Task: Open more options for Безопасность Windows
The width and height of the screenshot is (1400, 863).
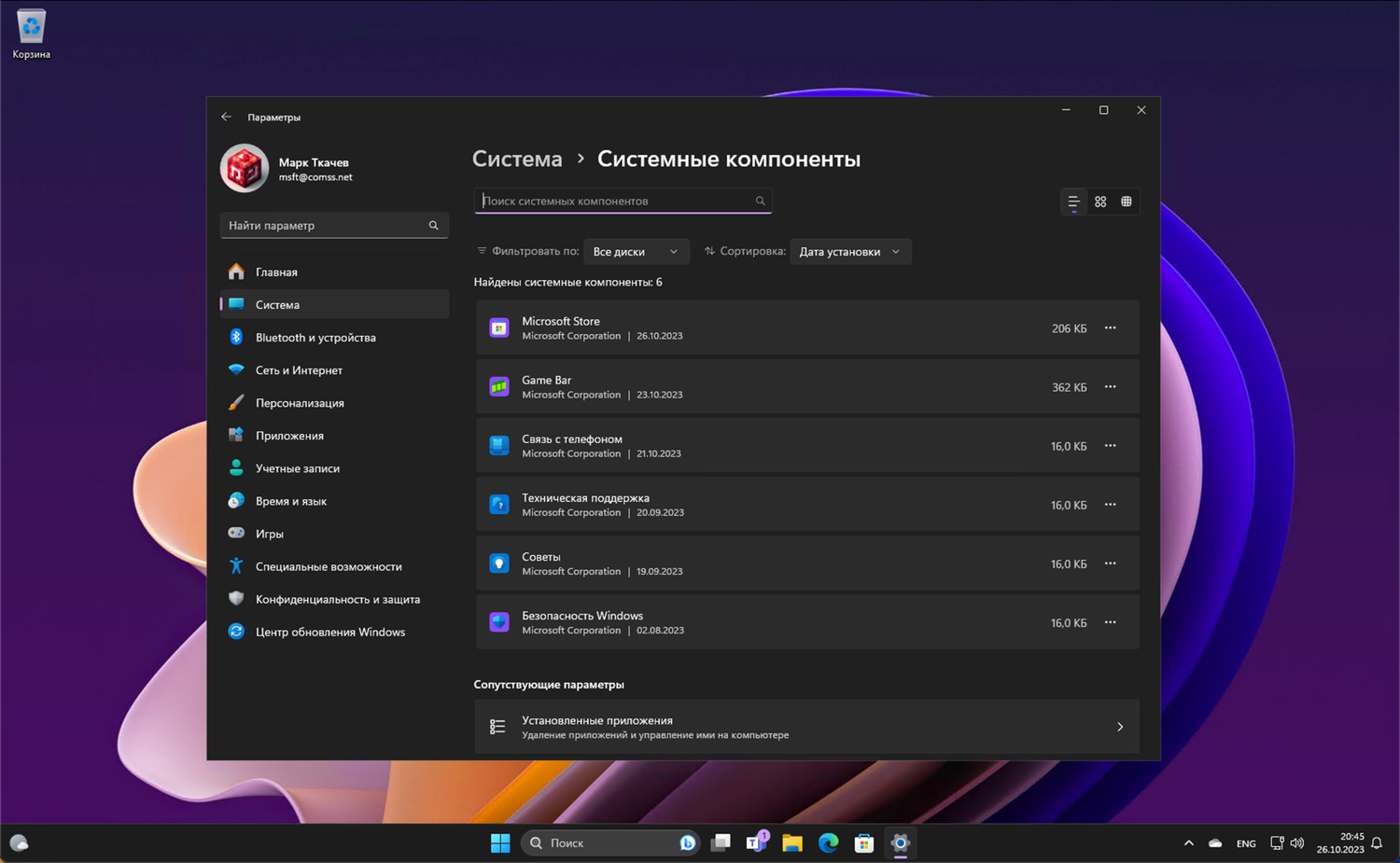Action: pyautogui.click(x=1110, y=622)
